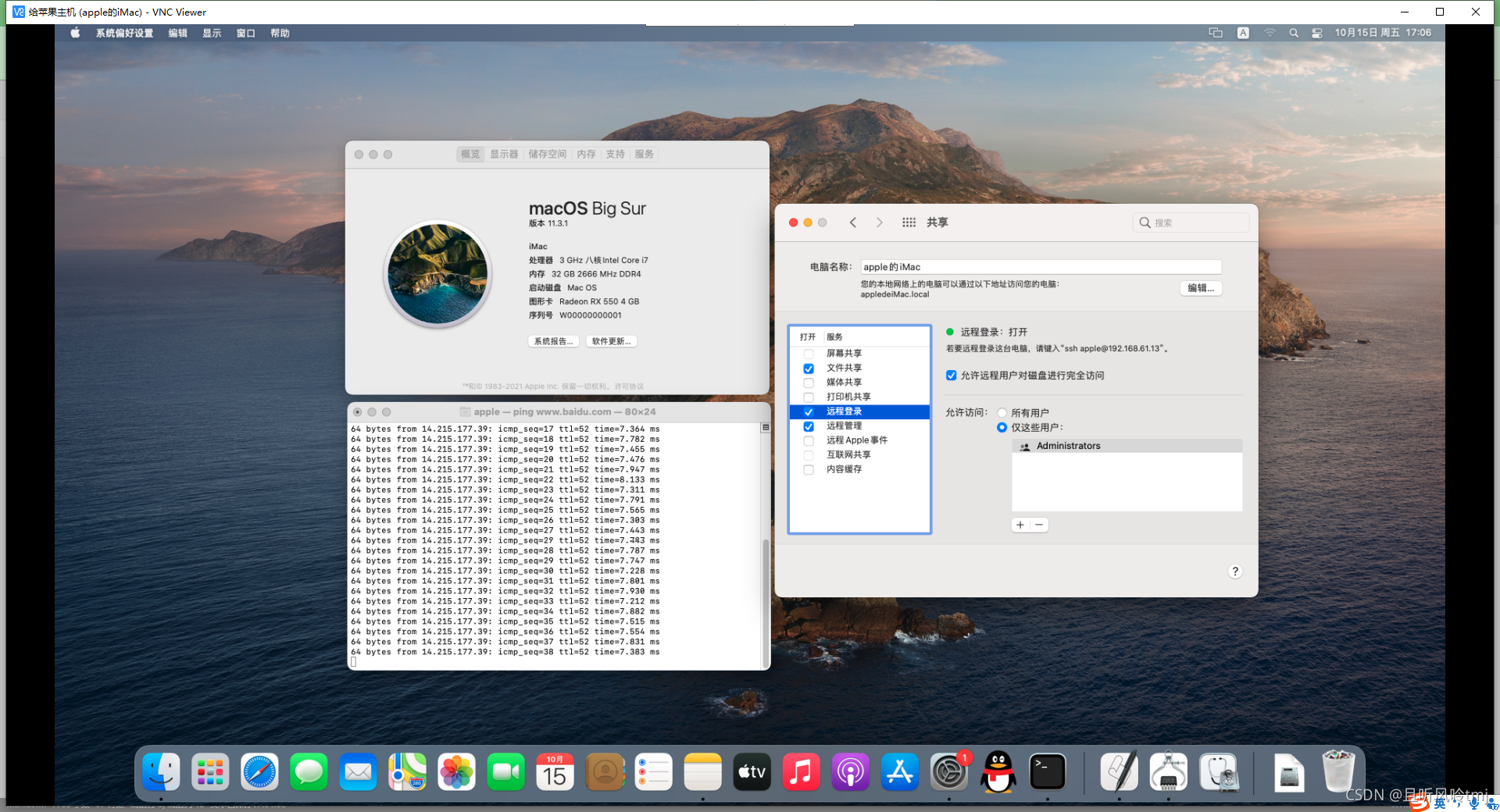Screen dimensions: 1500x812
Task: Open input source A menu bar icon
Action: pyautogui.click(x=1243, y=33)
